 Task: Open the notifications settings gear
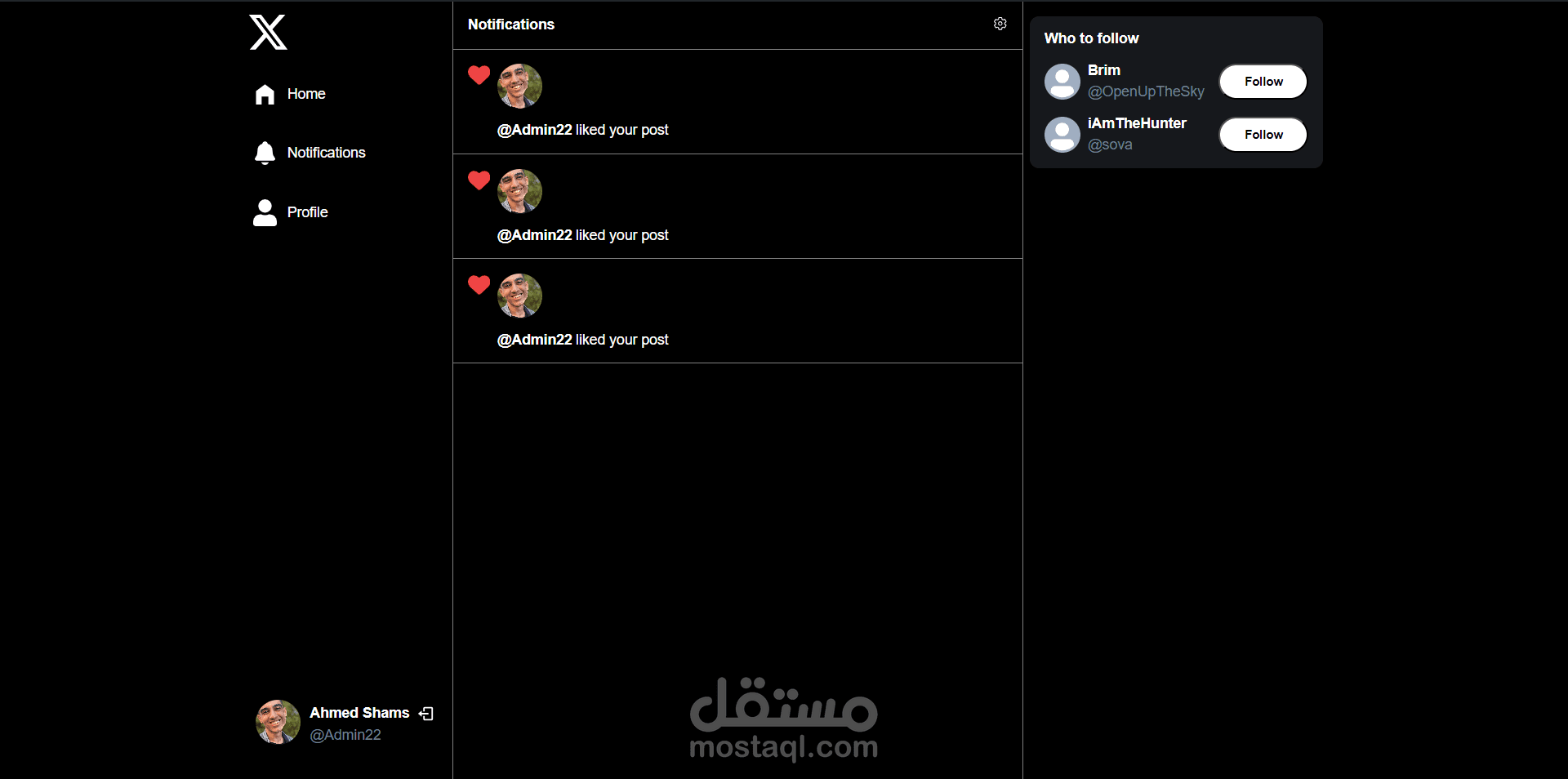pyautogui.click(x=1000, y=24)
